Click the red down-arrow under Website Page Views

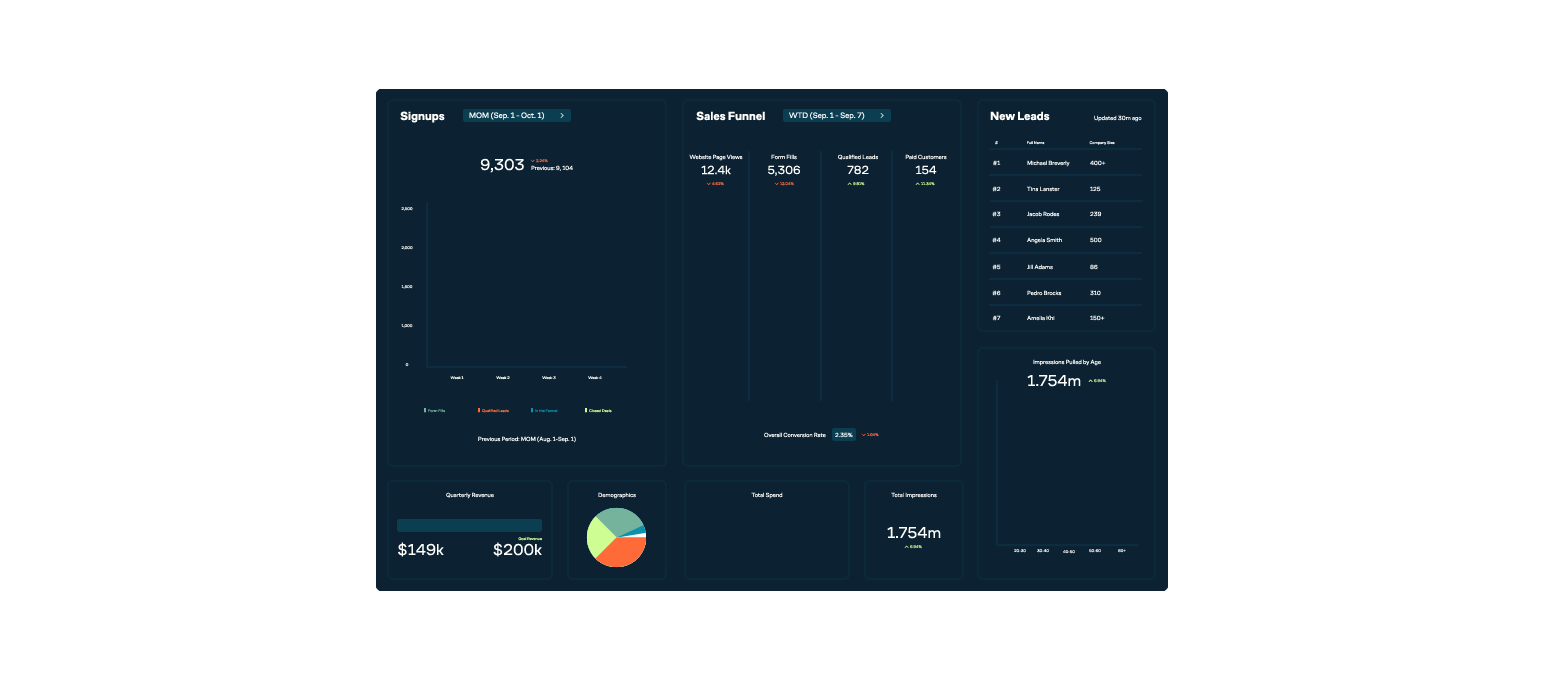(708, 184)
